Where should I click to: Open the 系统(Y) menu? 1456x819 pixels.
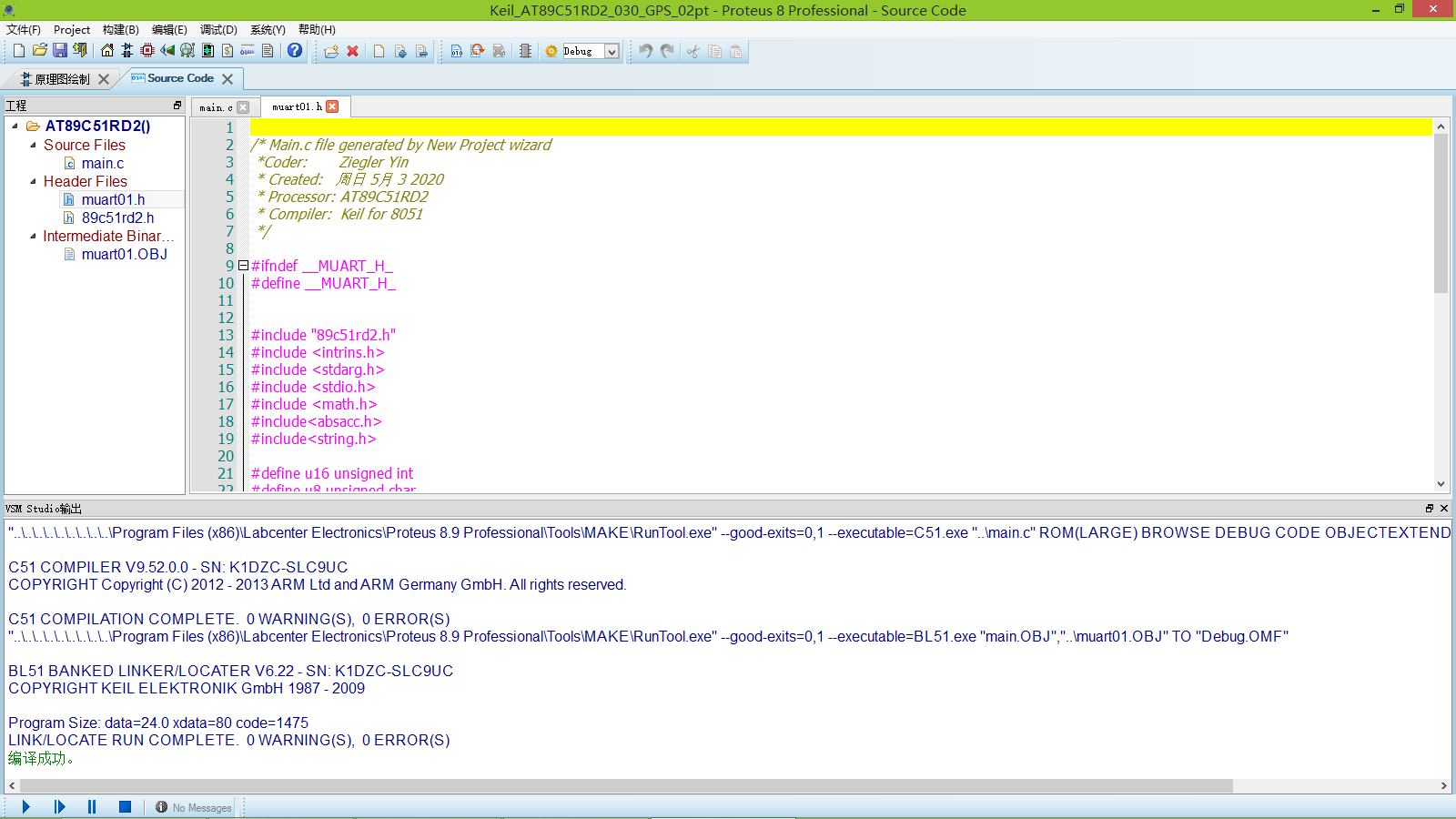pos(268,29)
